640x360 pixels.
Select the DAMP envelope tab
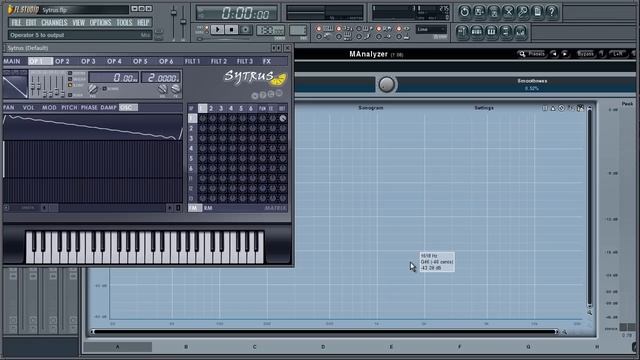pos(109,108)
